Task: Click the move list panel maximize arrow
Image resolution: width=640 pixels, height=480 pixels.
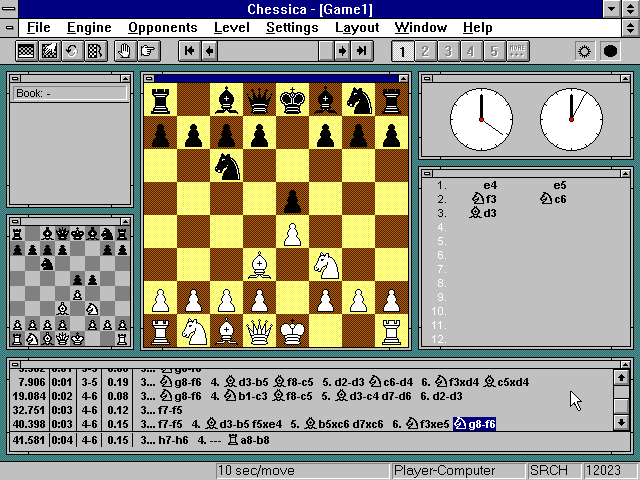Action: (x=625, y=173)
